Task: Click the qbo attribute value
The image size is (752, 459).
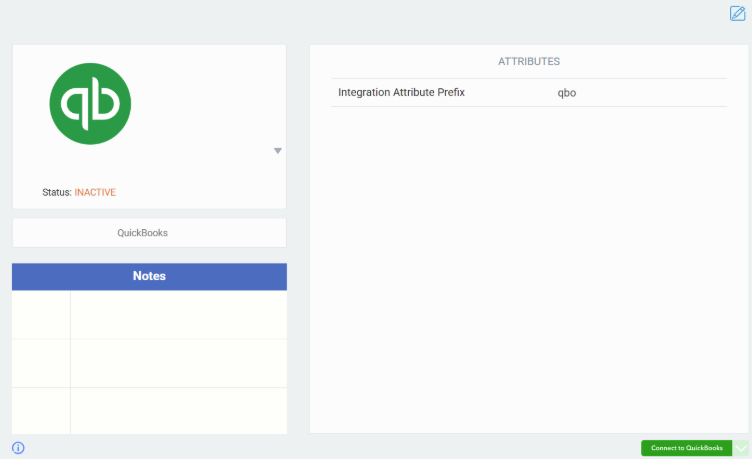Action: [567, 93]
